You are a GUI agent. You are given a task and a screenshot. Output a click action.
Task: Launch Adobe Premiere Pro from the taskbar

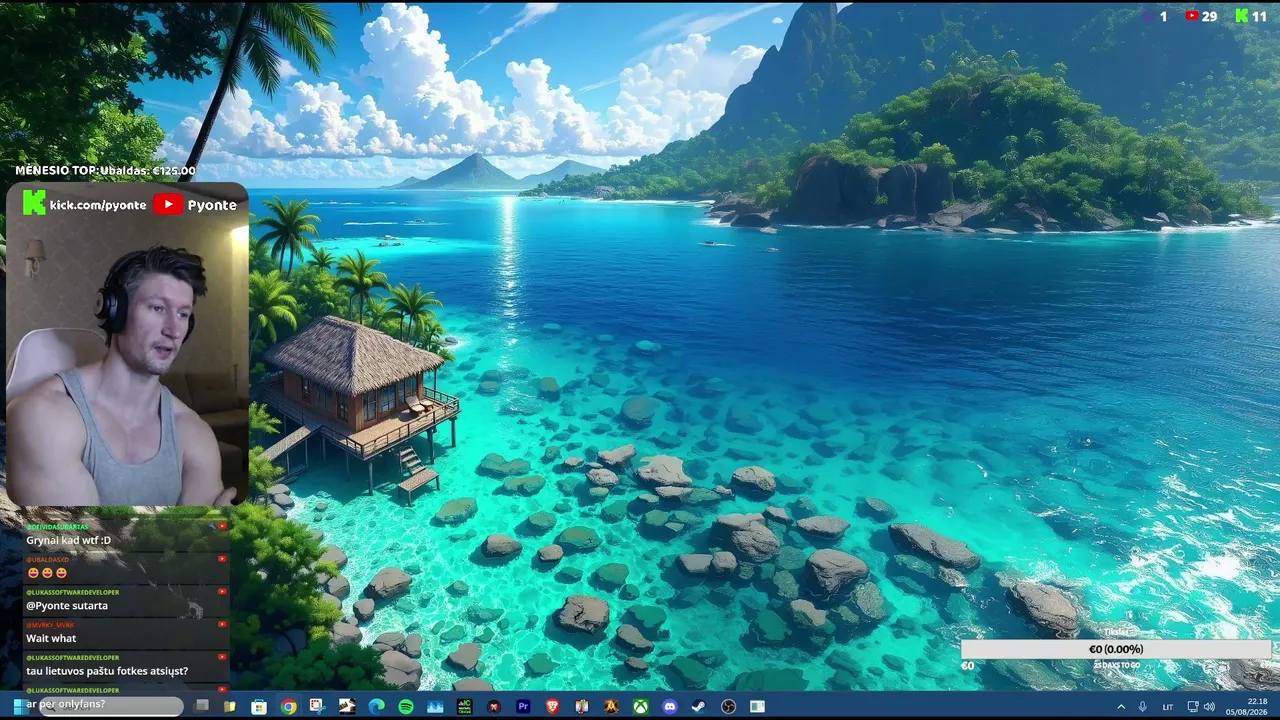click(523, 706)
